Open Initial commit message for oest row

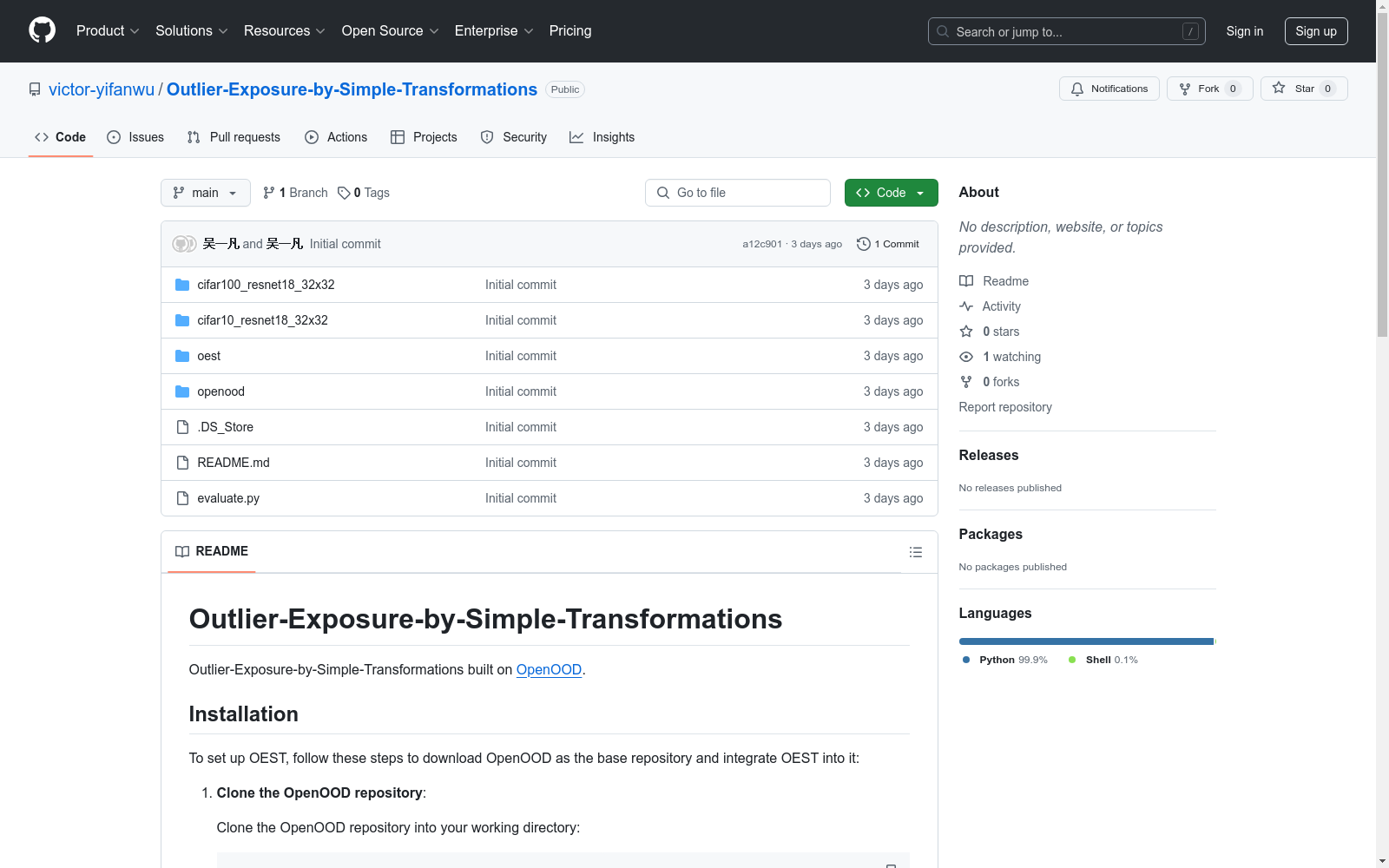coord(521,356)
